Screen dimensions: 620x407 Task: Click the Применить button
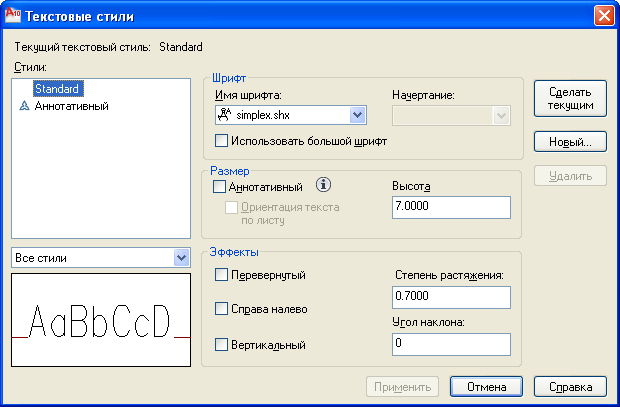pyautogui.click(x=403, y=386)
